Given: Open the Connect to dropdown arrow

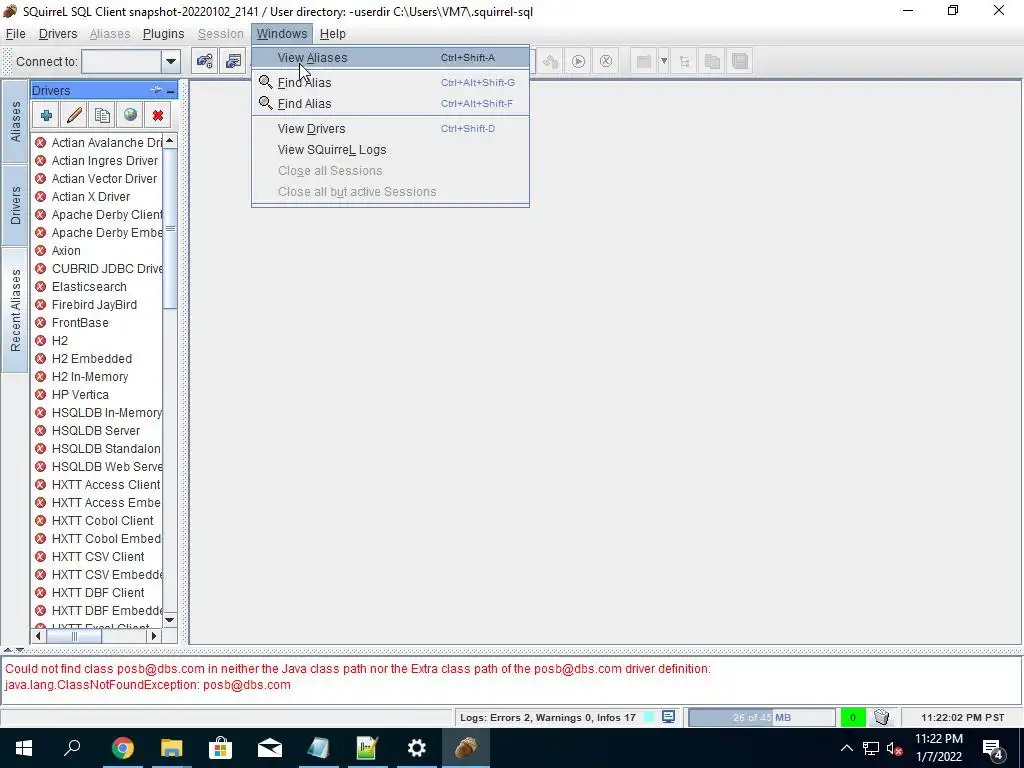Looking at the screenshot, I should coord(170,61).
